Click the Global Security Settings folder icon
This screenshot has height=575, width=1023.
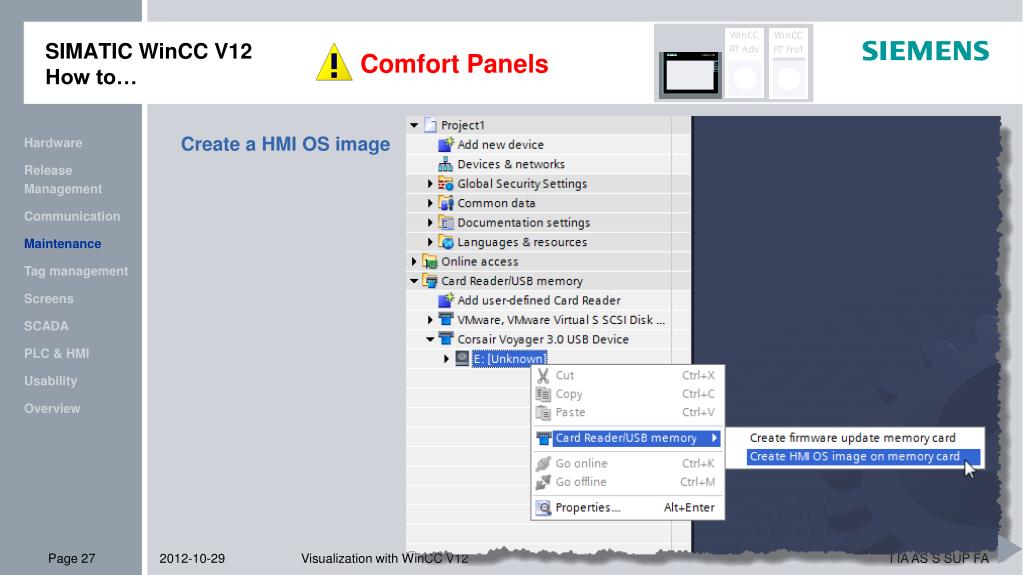pyautogui.click(x=446, y=183)
